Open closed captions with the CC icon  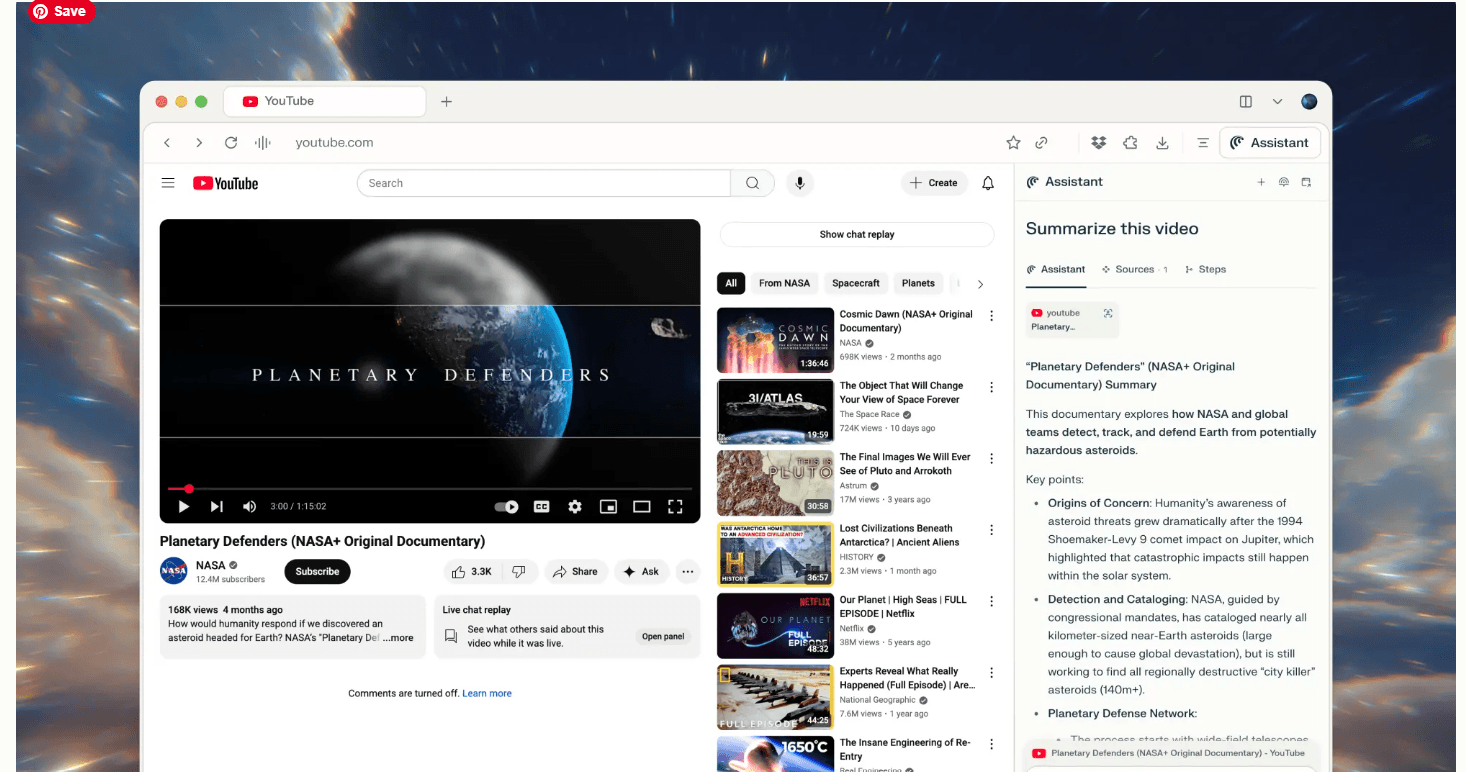(541, 506)
